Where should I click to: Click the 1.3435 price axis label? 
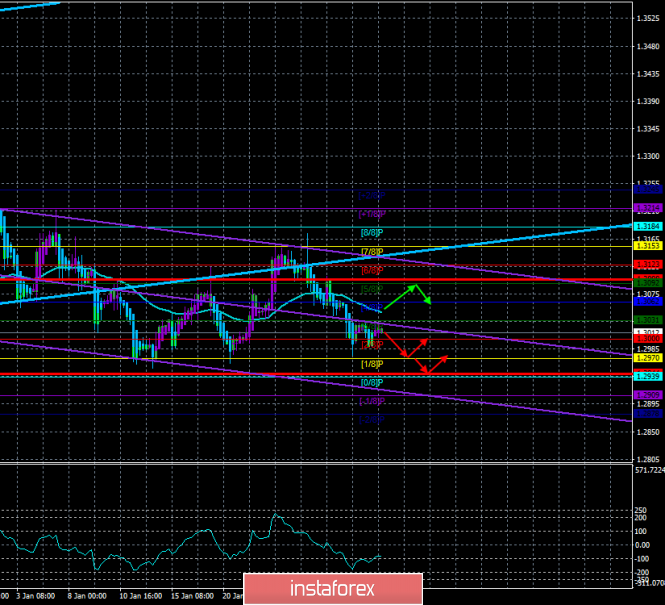click(648, 74)
